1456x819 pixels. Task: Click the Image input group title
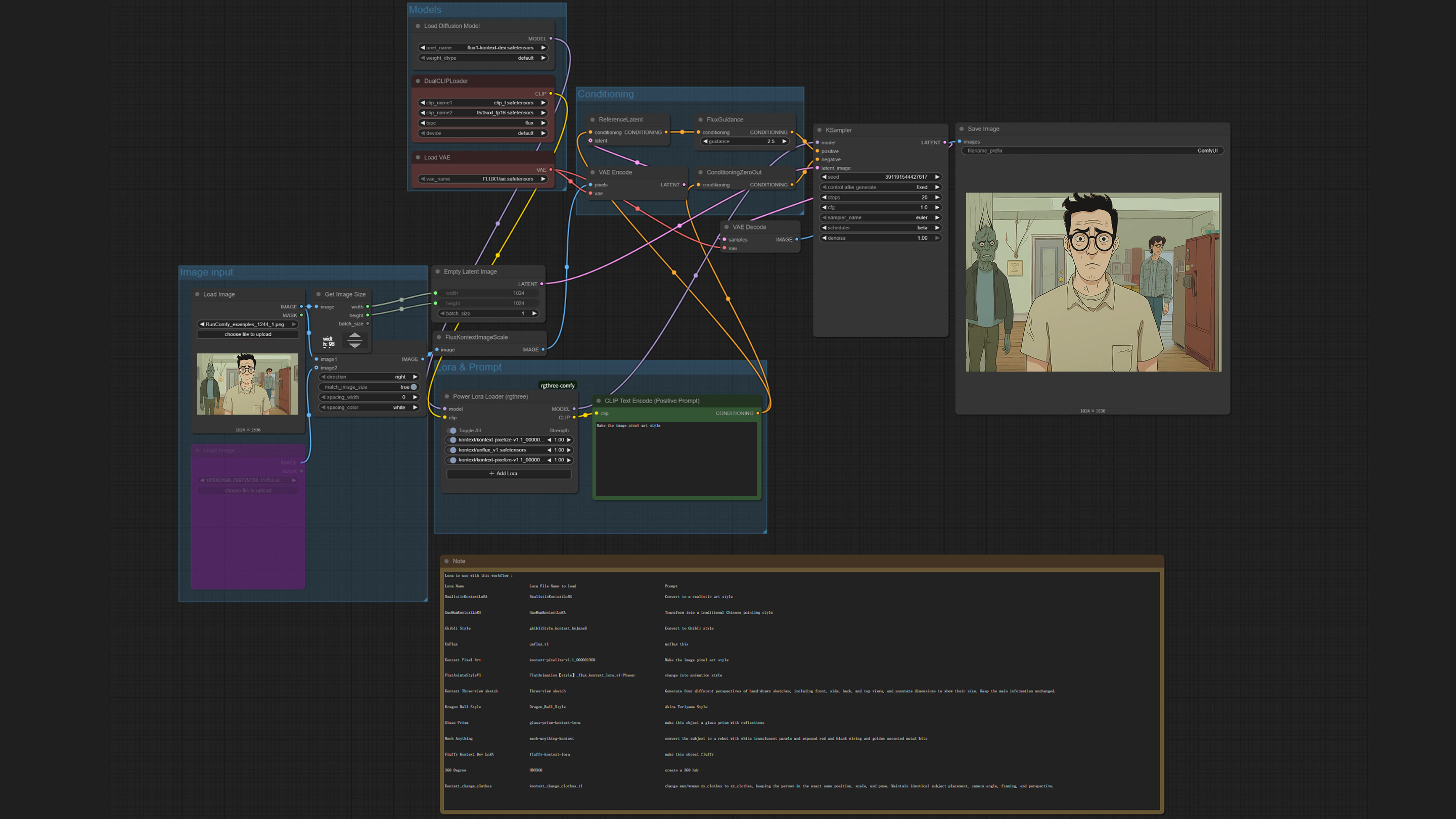click(206, 272)
